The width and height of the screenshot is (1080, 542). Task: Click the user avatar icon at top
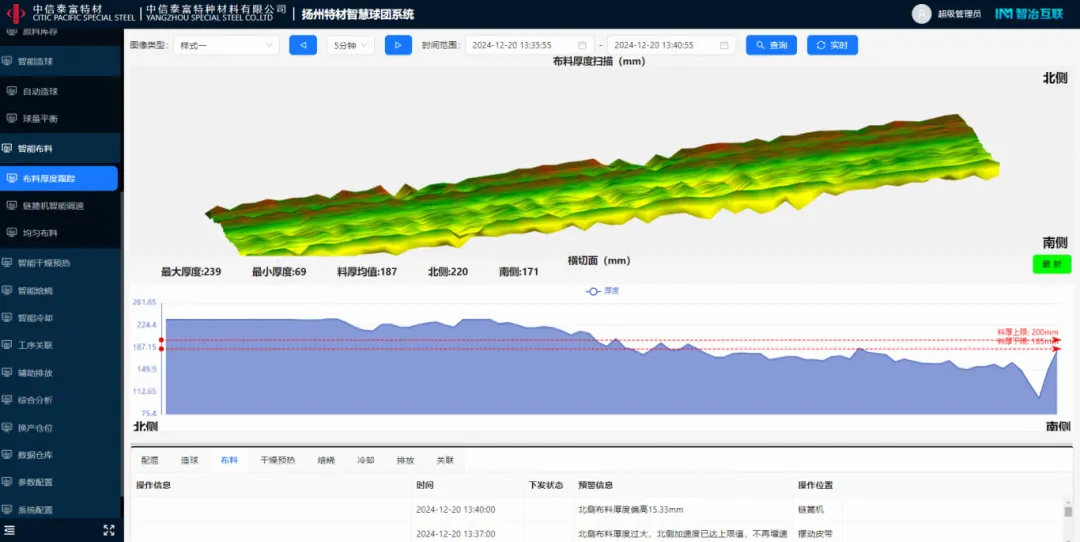click(921, 14)
